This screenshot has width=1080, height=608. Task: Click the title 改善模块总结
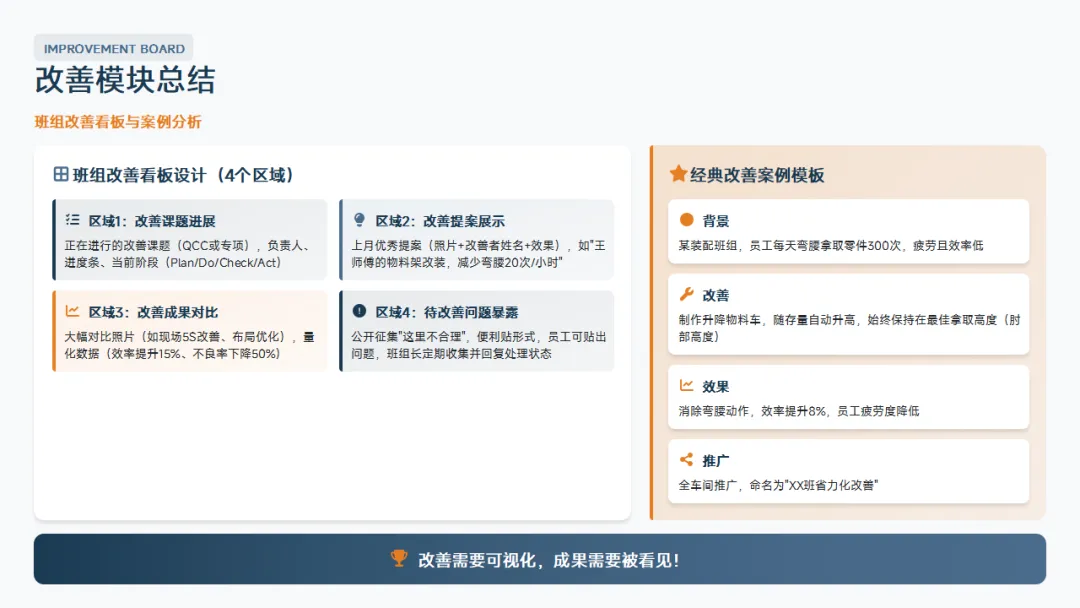click(125, 80)
